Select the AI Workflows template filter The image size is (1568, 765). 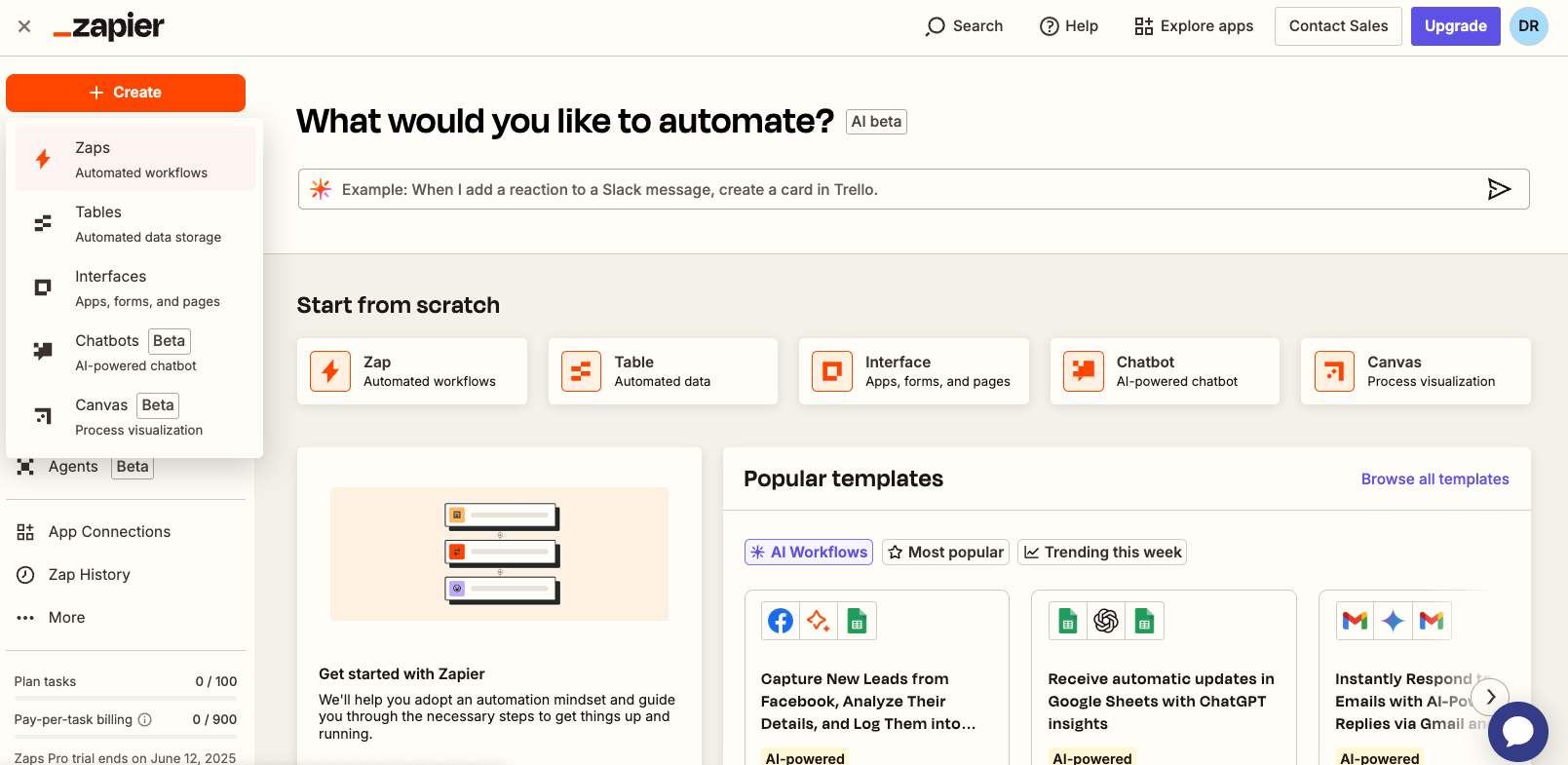(x=809, y=553)
